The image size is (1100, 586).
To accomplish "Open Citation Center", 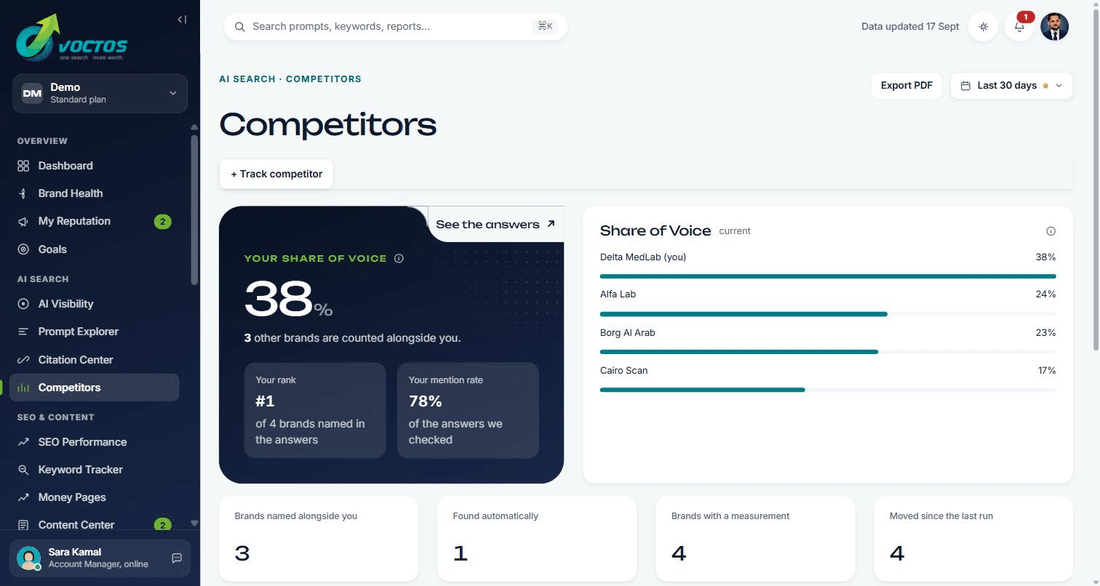I will click(x=94, y=359).
